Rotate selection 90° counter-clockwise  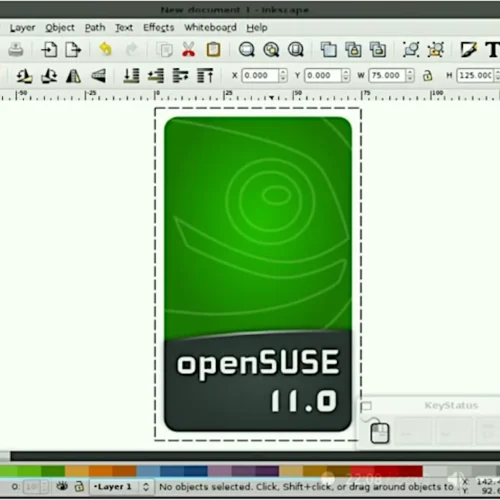[x=24, y=76]
